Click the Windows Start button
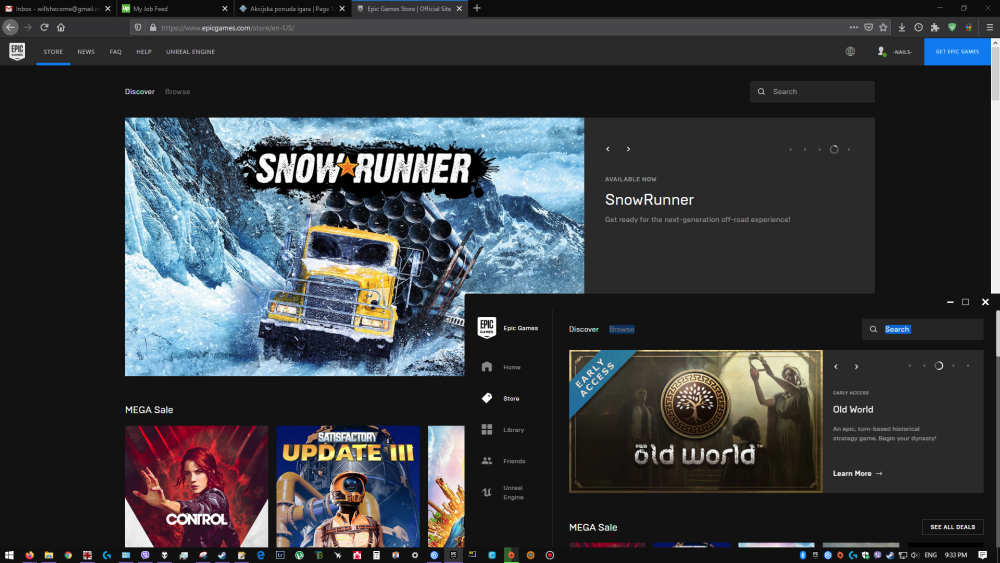The height and width of the screenshot is (563, 1000). click(9, 555)
